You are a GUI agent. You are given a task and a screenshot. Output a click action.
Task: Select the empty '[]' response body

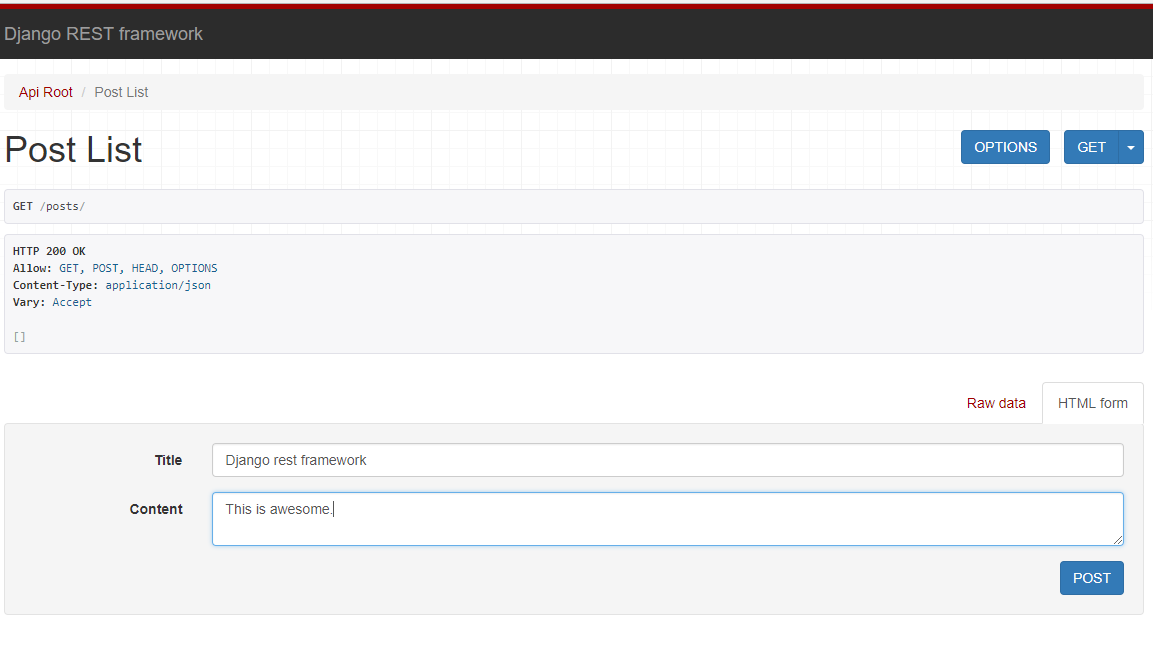point(20,337)
